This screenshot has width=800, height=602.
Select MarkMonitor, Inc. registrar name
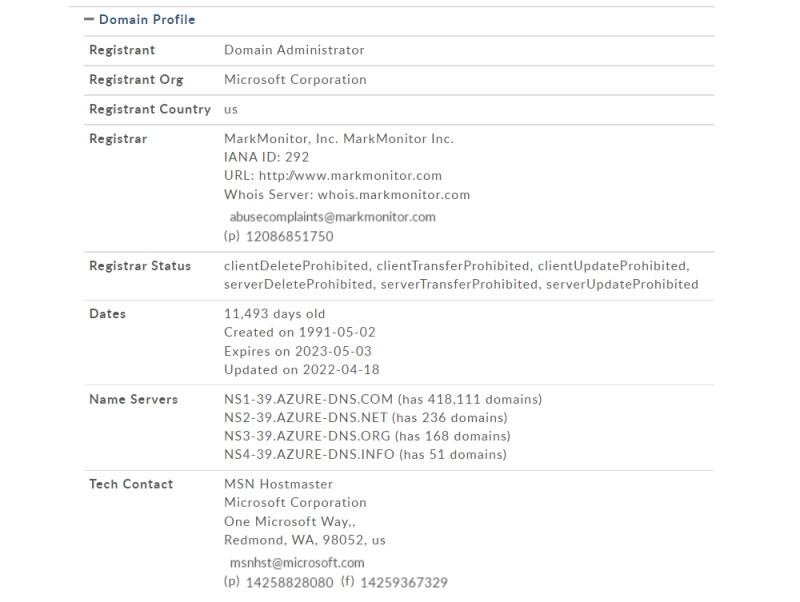(x=339, y=139)
